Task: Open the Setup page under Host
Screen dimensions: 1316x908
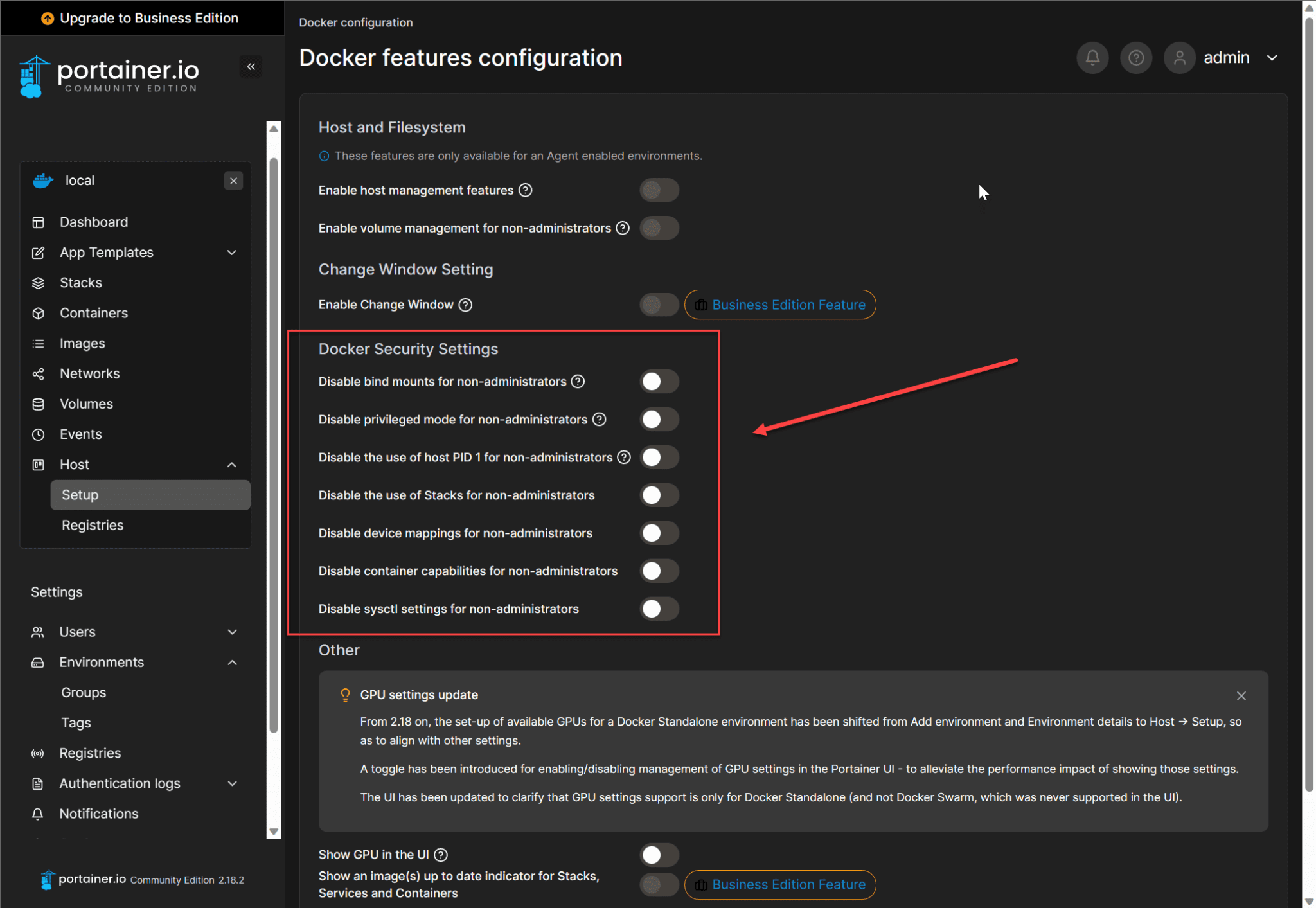Action: tap(80, 495)
